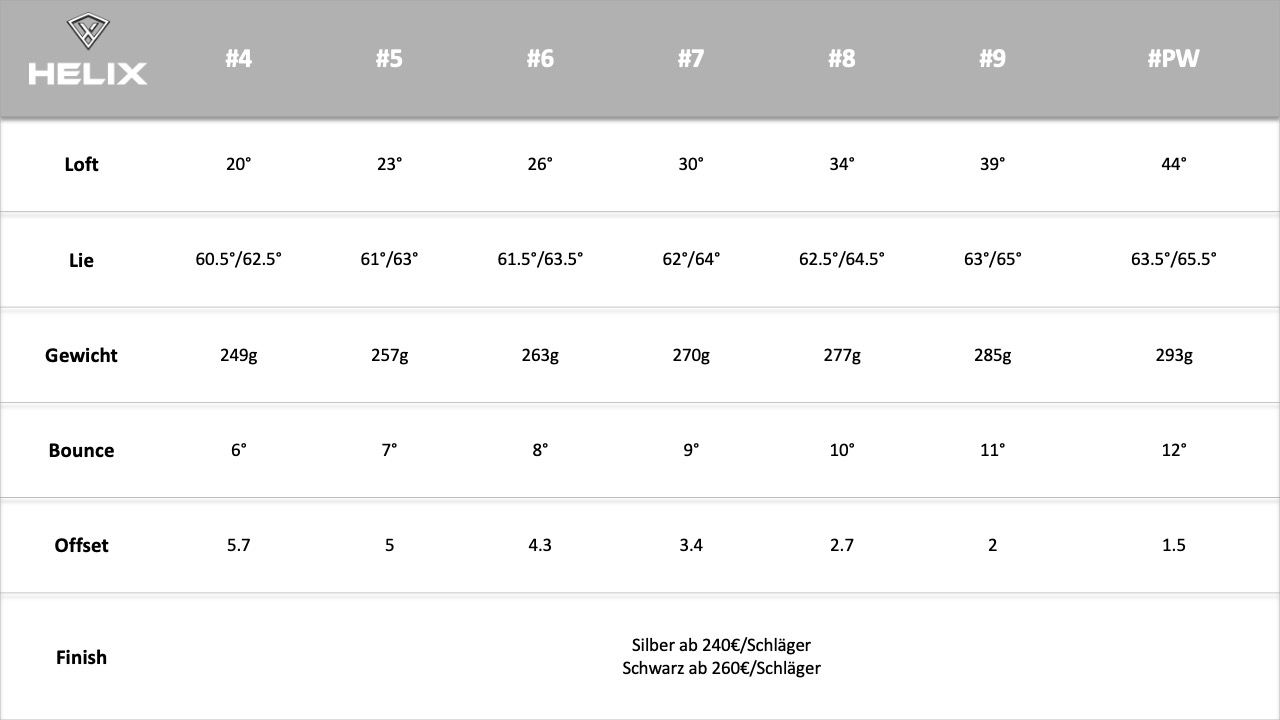This screenshot has width=1280, height=720.
Task: Click Schwarz ab 260€/Schläger text
Action: [721, 668]
